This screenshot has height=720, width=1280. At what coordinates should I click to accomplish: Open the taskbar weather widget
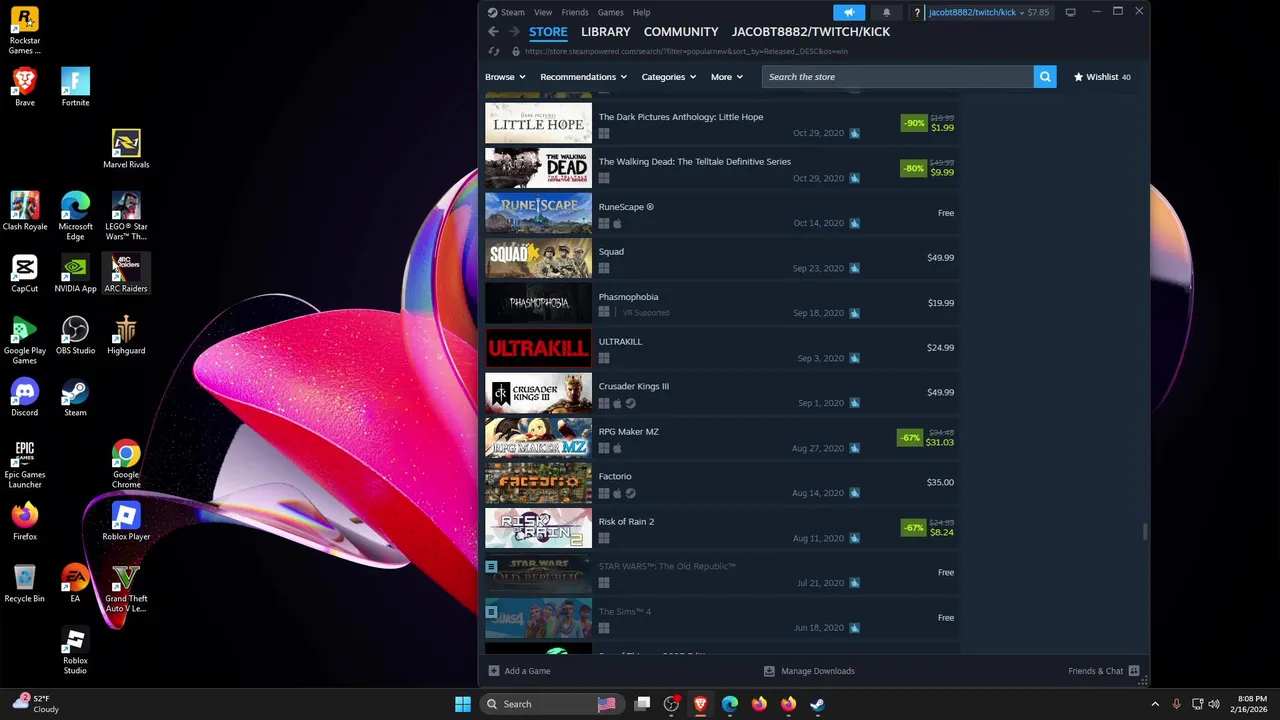click(35, 704)
